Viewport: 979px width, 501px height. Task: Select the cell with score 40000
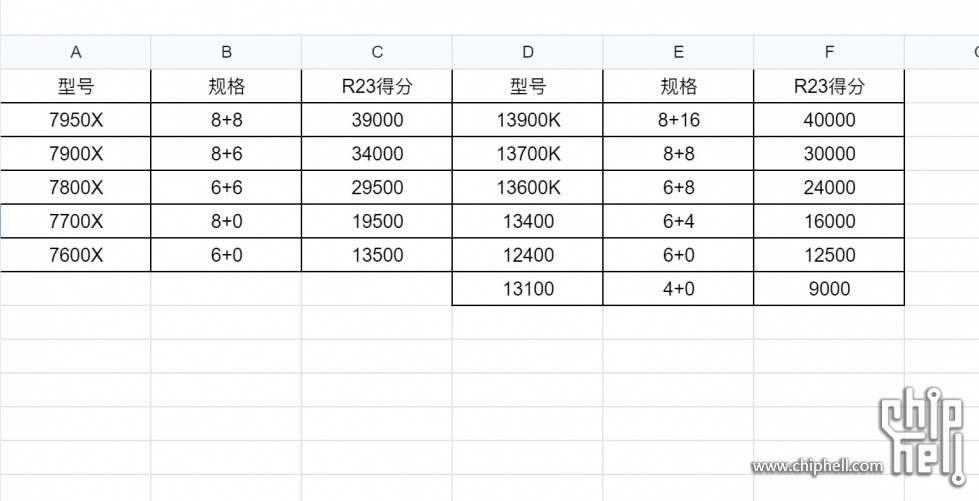829,120
